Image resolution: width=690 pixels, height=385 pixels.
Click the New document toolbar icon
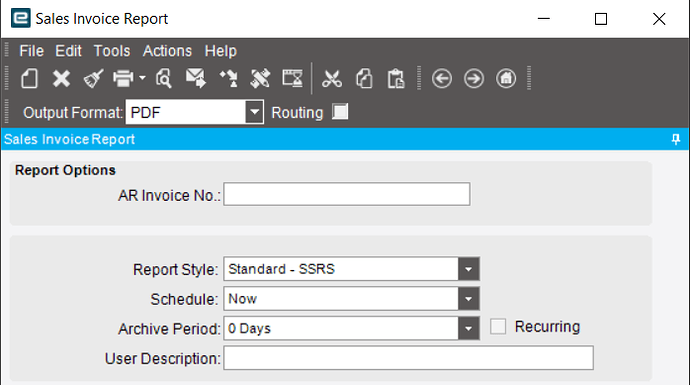click(x=29, y=79)
